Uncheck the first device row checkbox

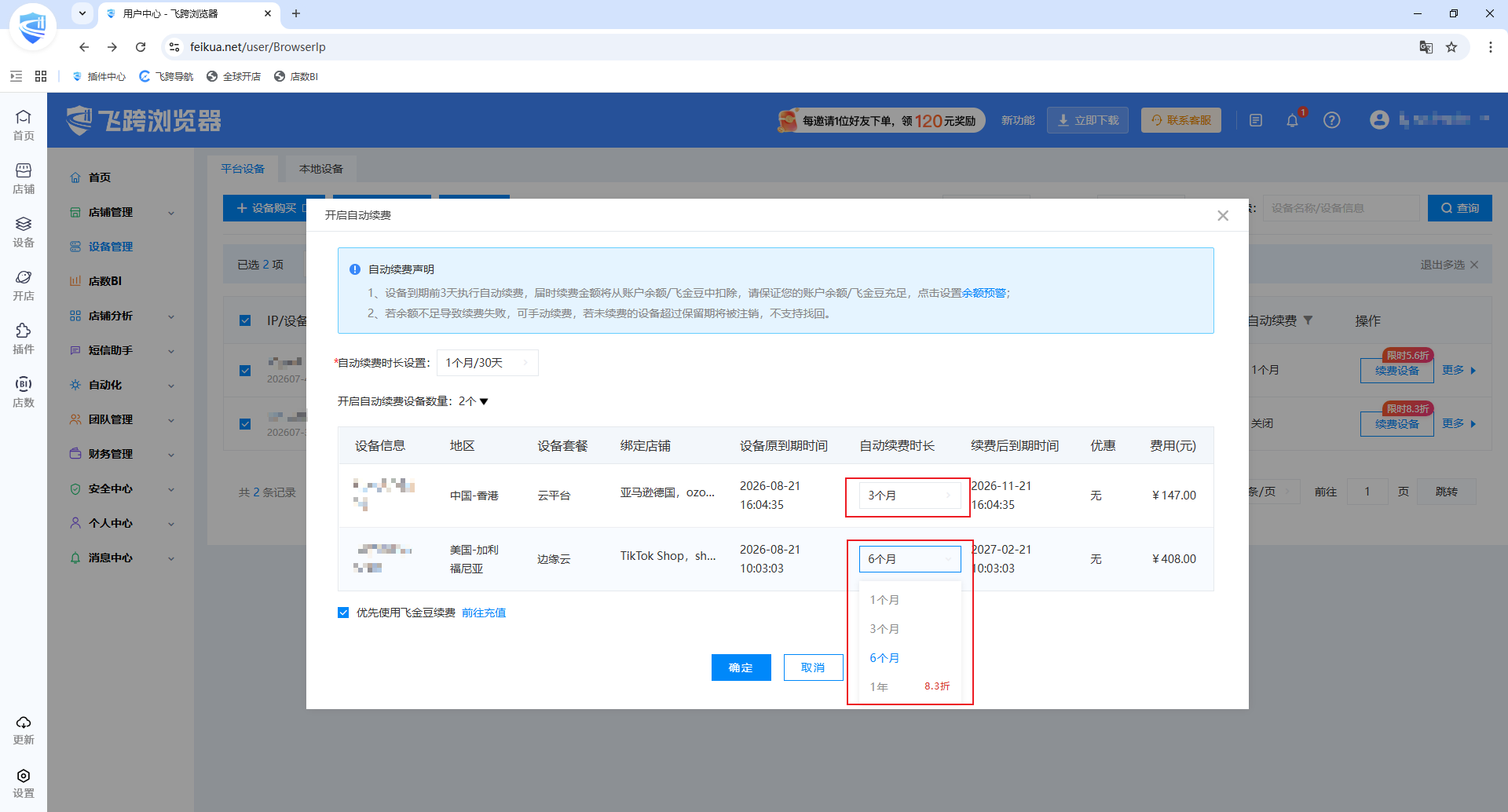[245, 371]
